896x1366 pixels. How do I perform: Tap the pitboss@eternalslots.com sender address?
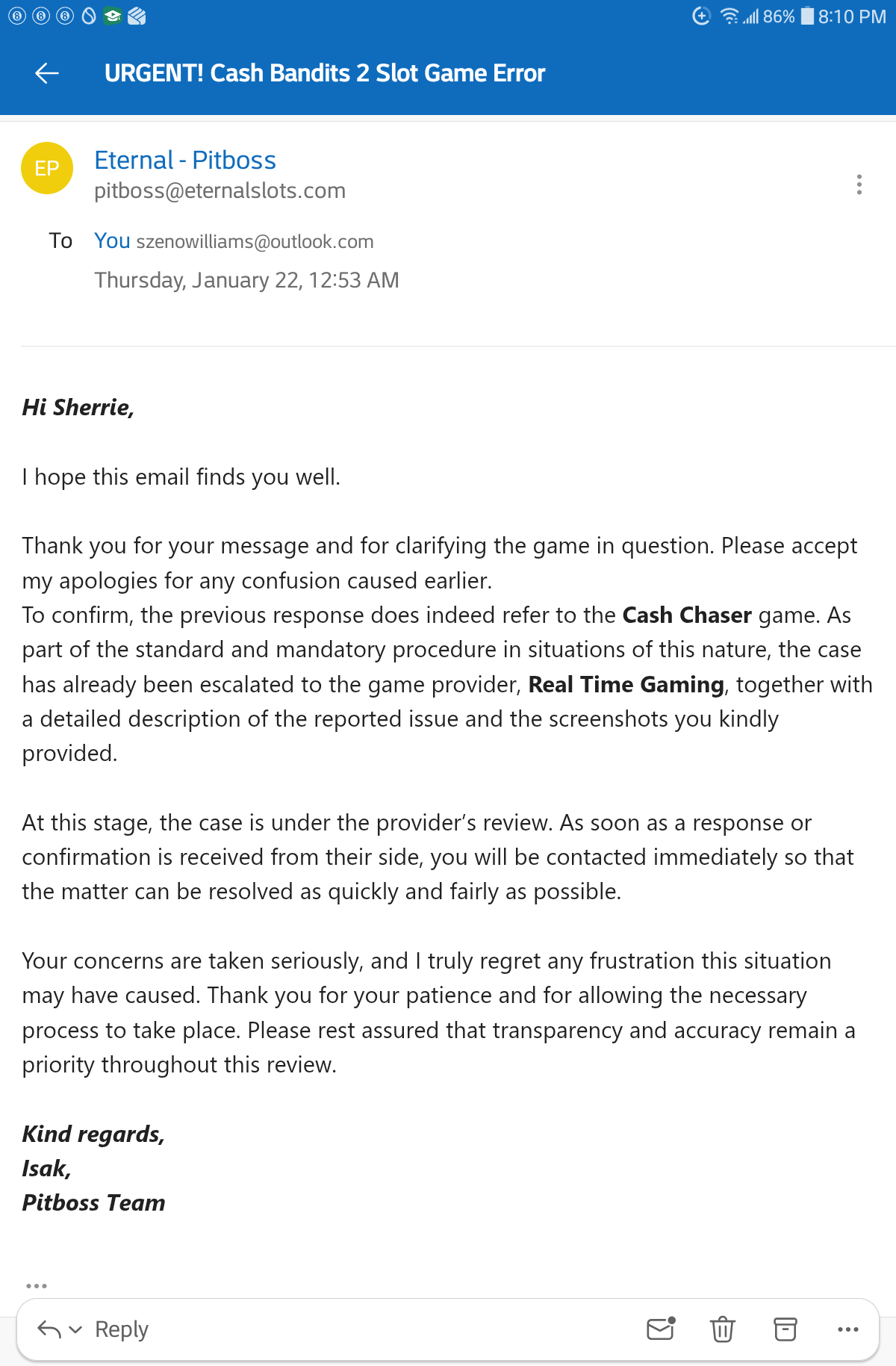[220, 191]
